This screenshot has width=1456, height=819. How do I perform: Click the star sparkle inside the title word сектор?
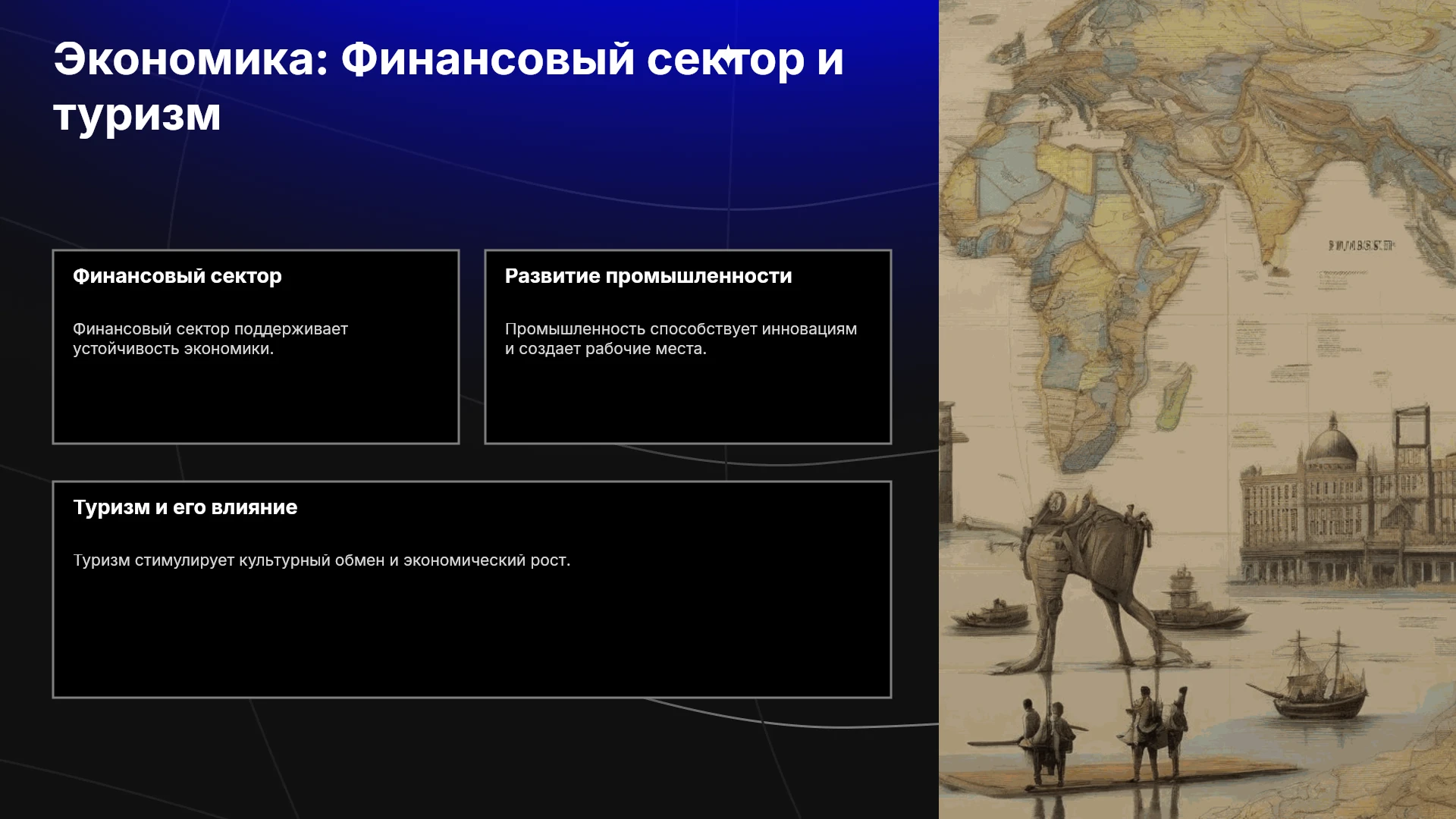coord(727,55)
